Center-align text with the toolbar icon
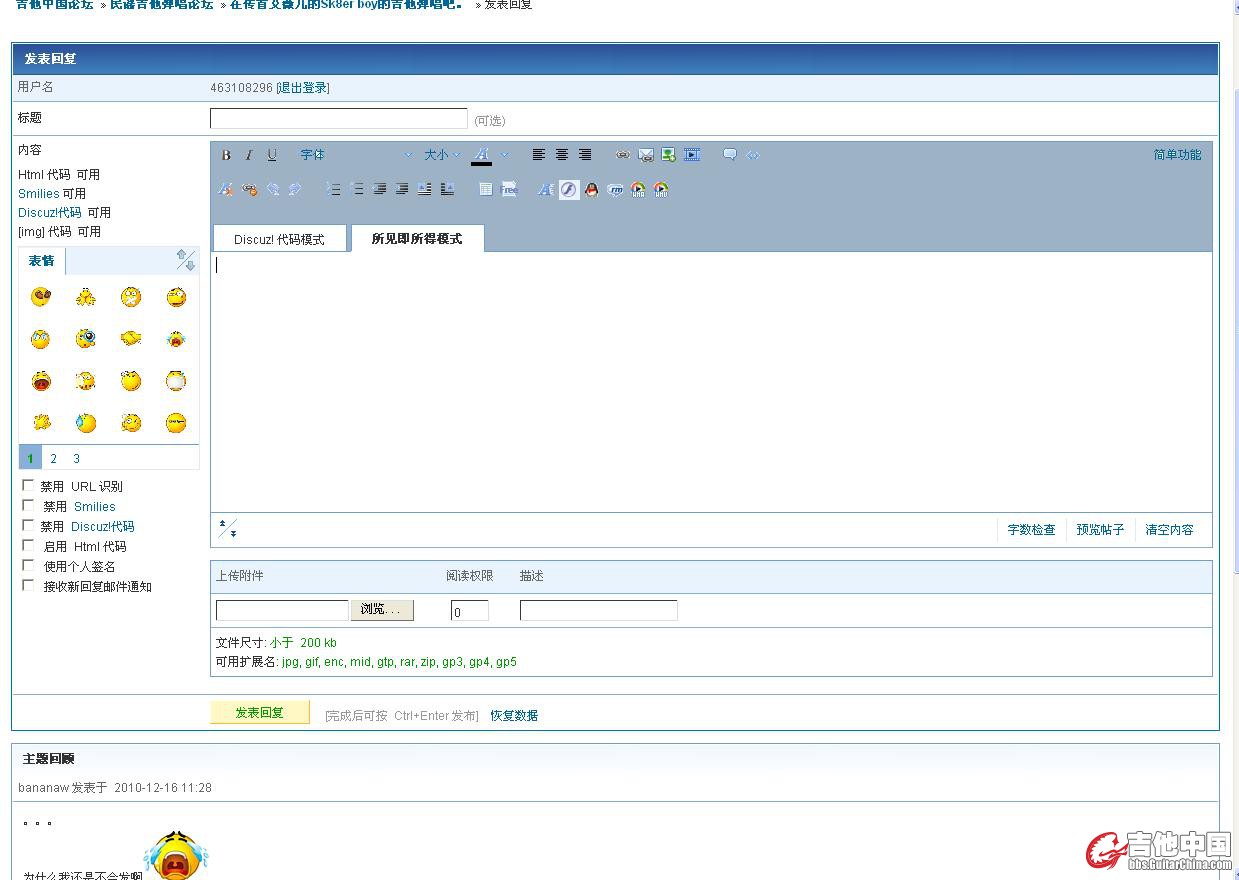 click(x=562, y=155)
